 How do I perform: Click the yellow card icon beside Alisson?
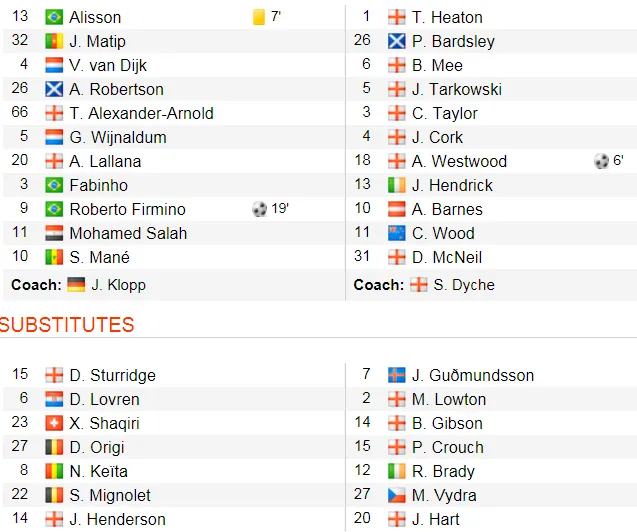(x=259, y=17)
